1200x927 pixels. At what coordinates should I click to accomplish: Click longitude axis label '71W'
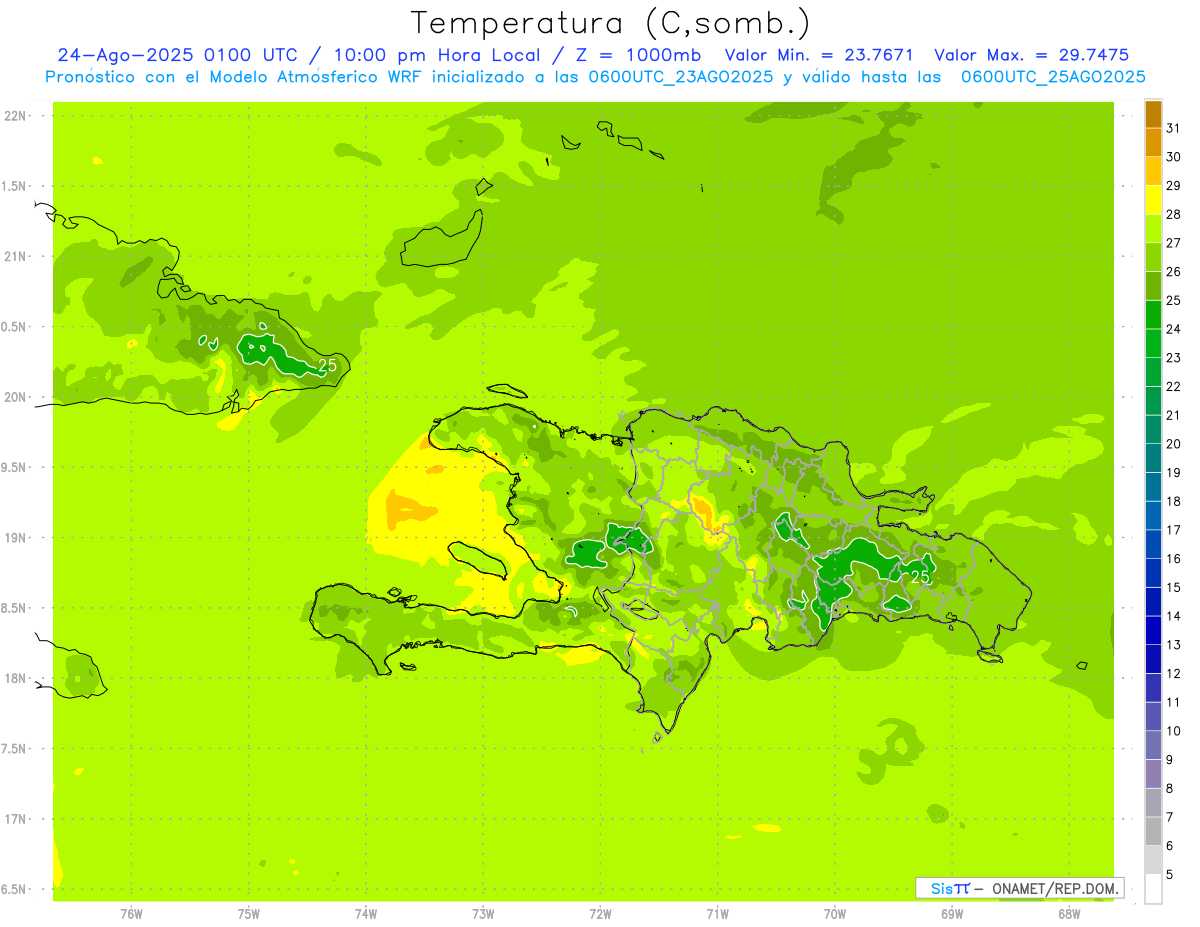[717, 914]
